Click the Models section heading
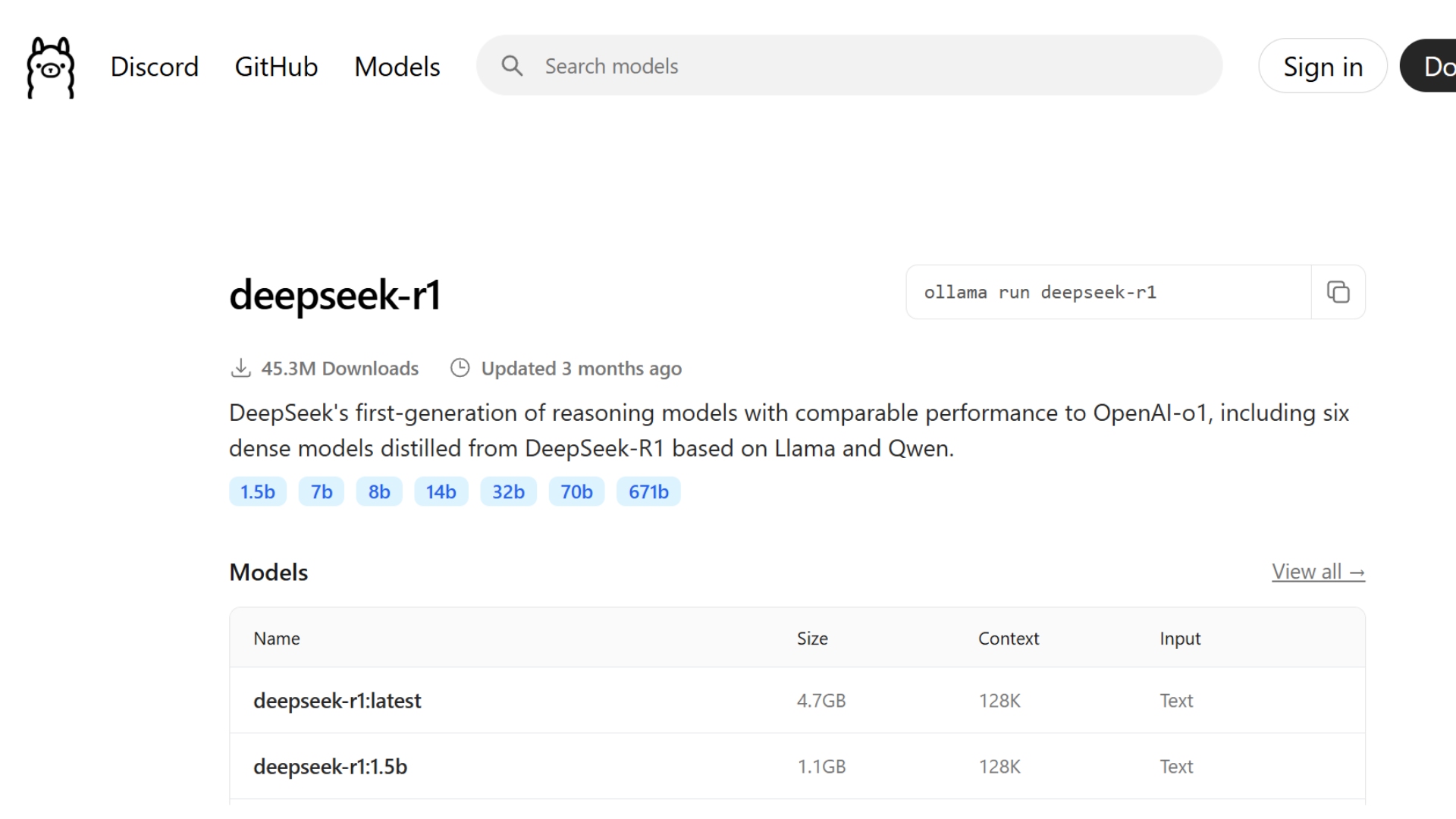Screen dimensions: 1456x819 coord(268,573)
